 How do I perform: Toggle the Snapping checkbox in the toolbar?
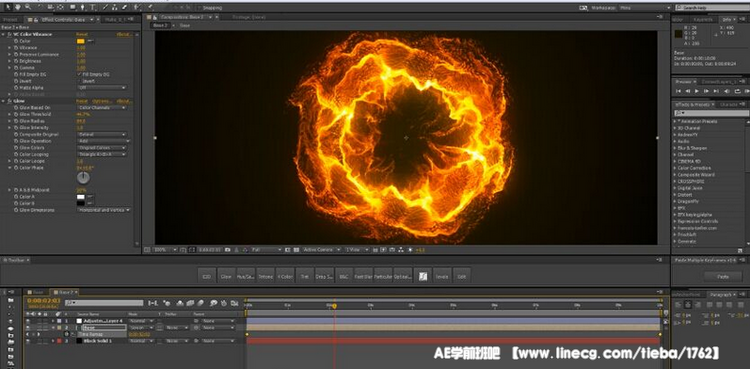click(x=199, y=8)
